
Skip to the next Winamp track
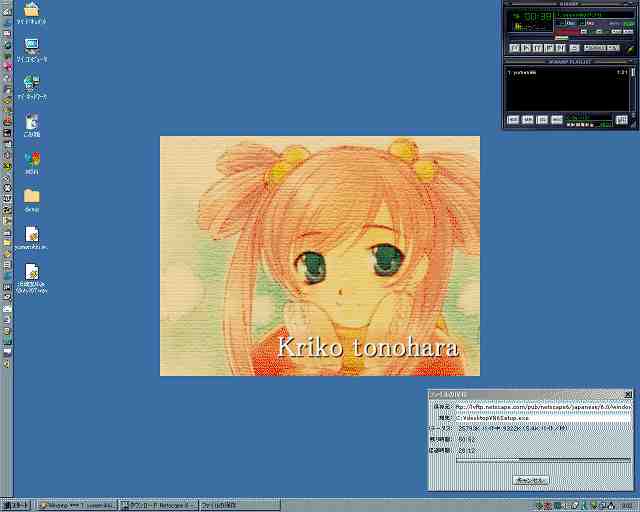(560, 48)
